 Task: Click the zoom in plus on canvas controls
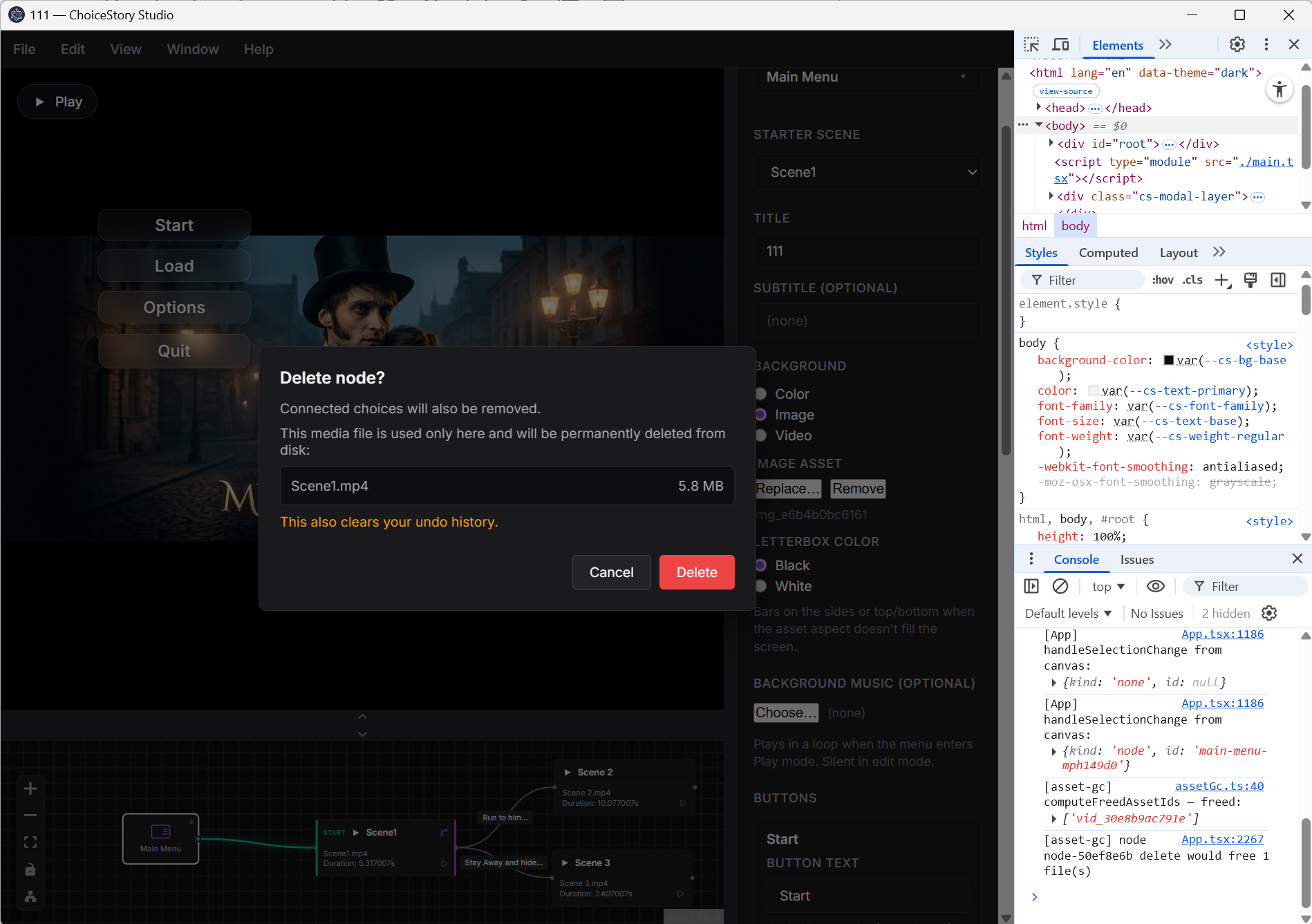[30, 789]
